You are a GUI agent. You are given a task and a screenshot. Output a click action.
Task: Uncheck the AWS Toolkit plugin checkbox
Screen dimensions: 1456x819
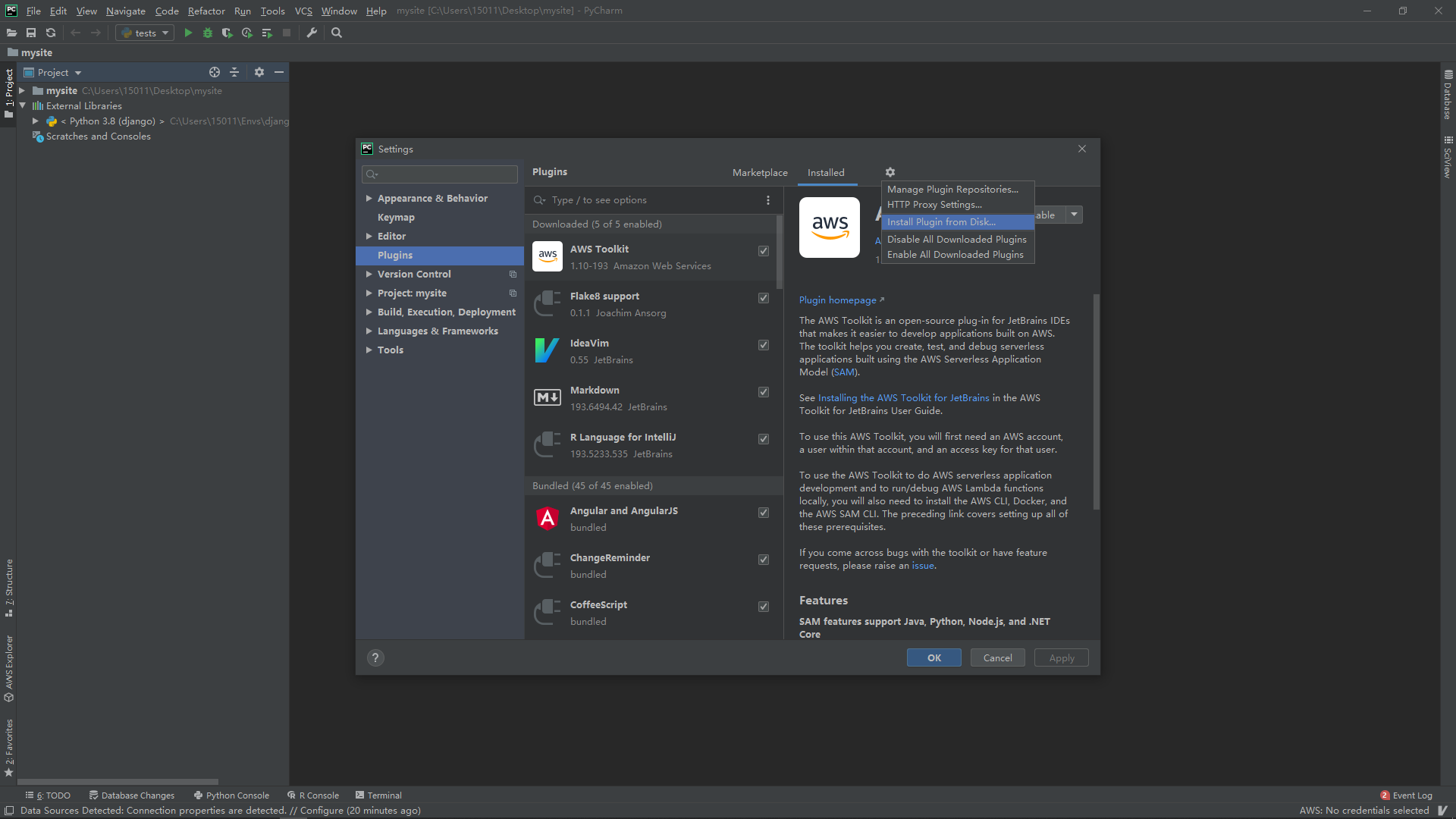[763, 251]
